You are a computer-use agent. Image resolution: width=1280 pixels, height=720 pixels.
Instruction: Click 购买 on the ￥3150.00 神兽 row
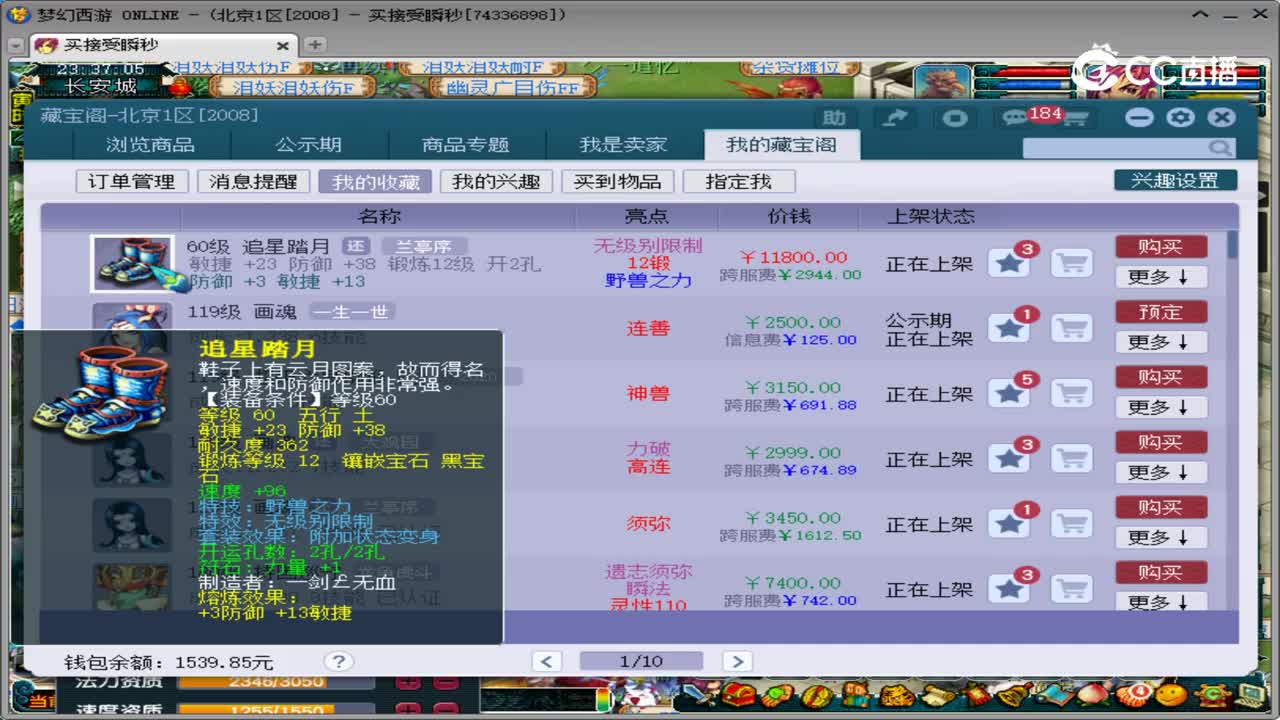(x=1161, y=377)
